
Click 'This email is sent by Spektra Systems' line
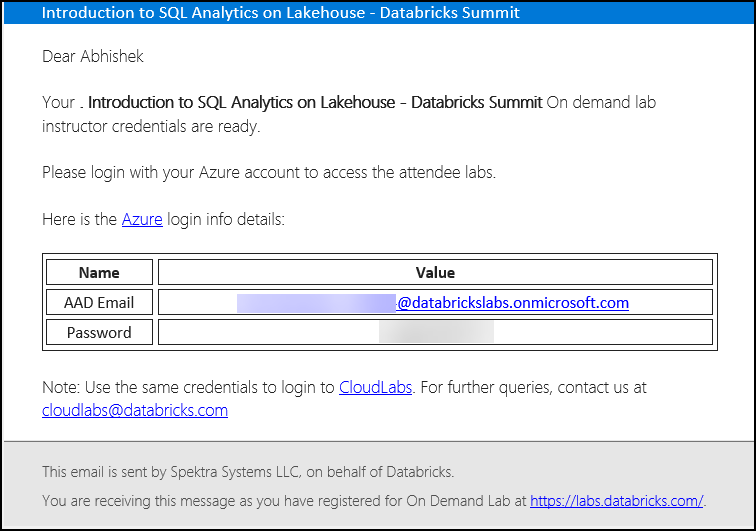tap(248, 472)
